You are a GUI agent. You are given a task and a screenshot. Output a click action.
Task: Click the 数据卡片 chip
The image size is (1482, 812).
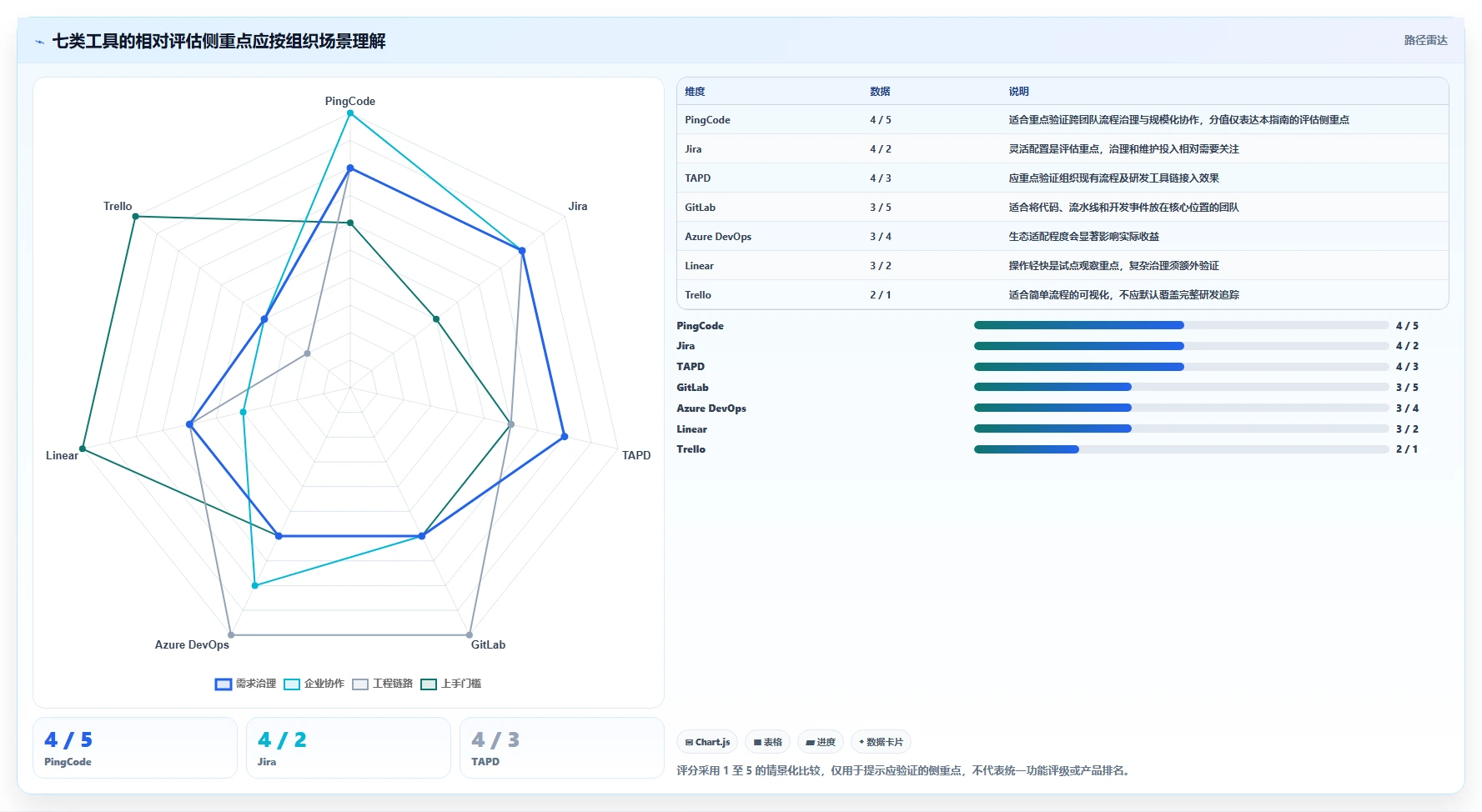(x=881, y=742)
